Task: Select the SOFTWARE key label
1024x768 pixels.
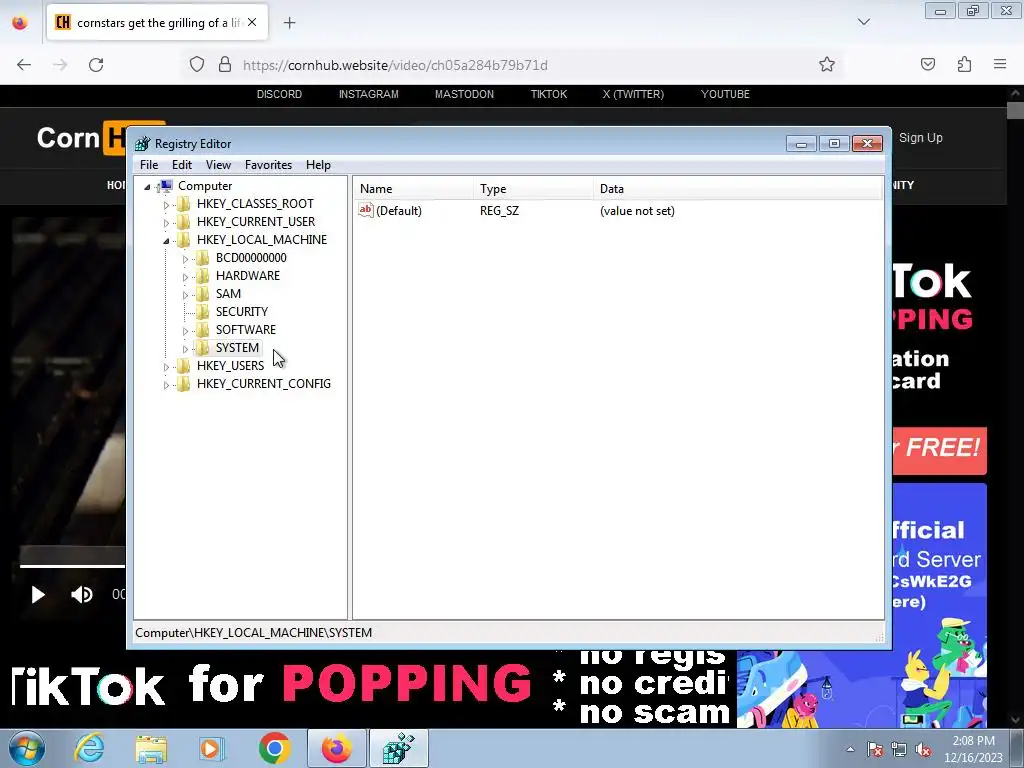Action: (246, 329)
